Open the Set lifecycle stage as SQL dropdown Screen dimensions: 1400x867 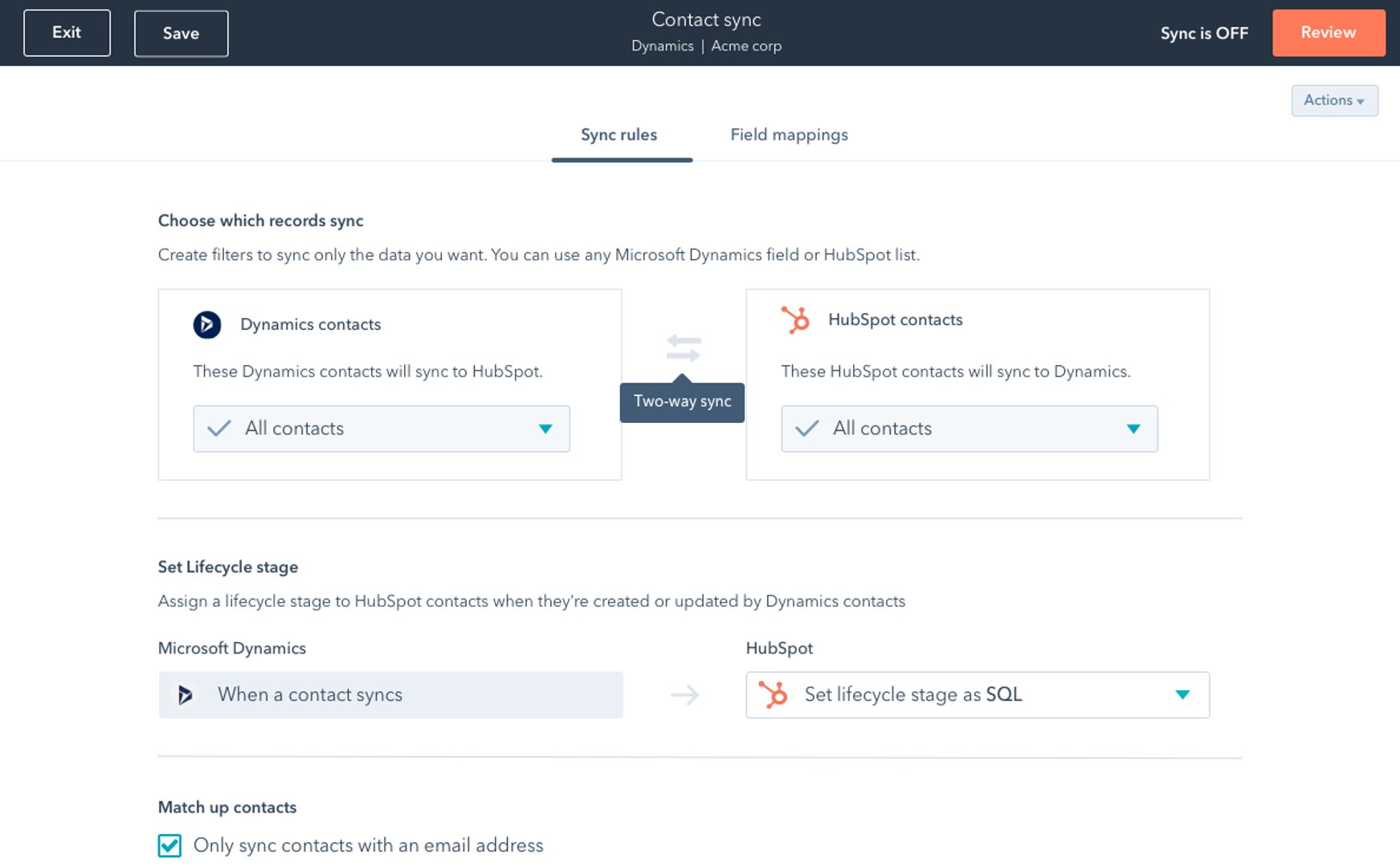pos(1181,694)
